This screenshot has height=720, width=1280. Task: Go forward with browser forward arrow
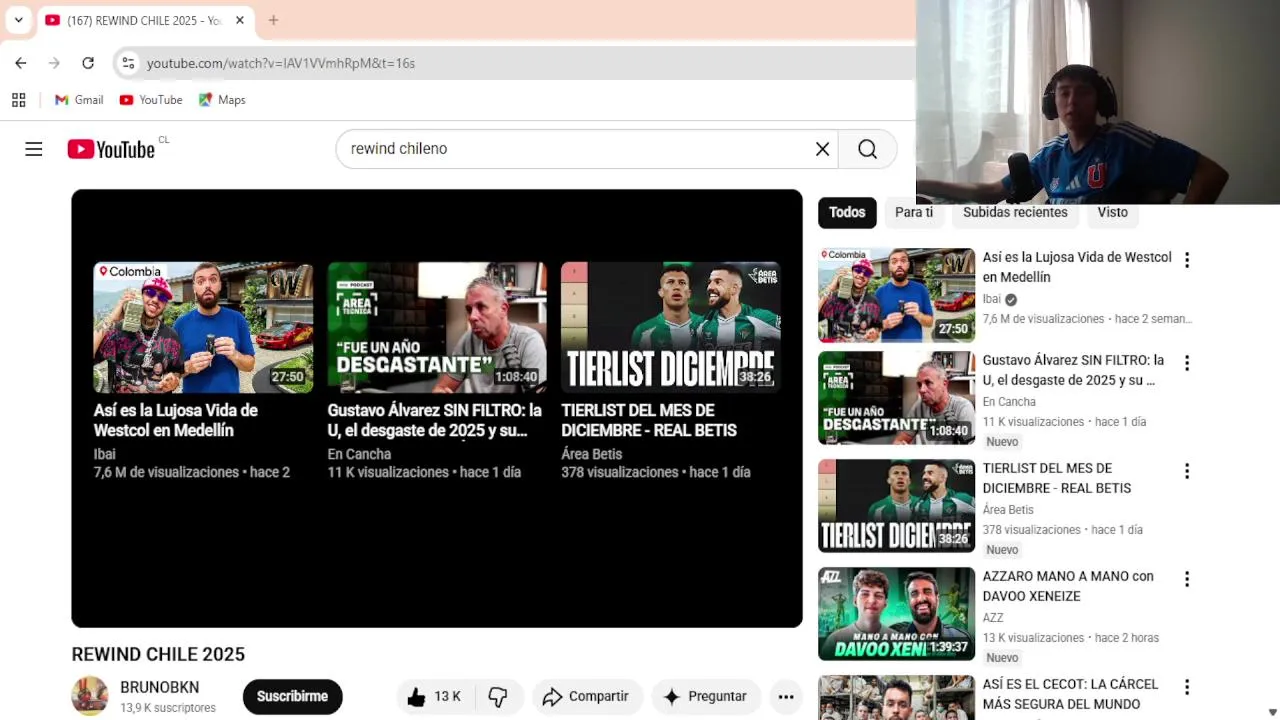[54, 63]
